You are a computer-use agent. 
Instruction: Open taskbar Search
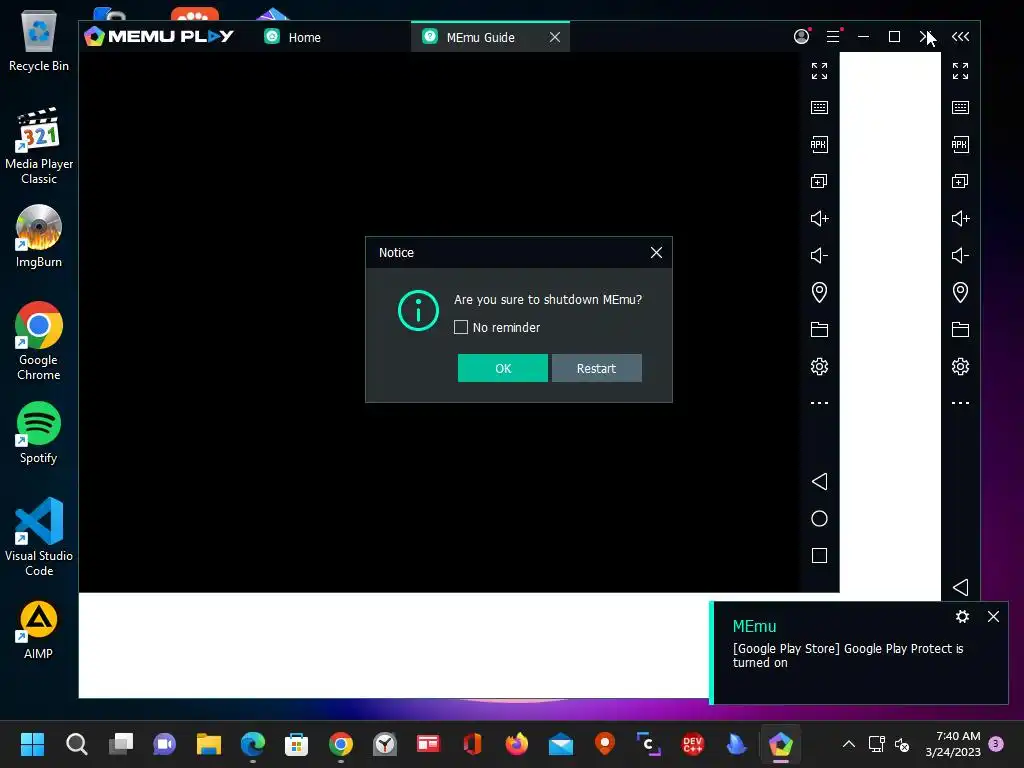76,744
